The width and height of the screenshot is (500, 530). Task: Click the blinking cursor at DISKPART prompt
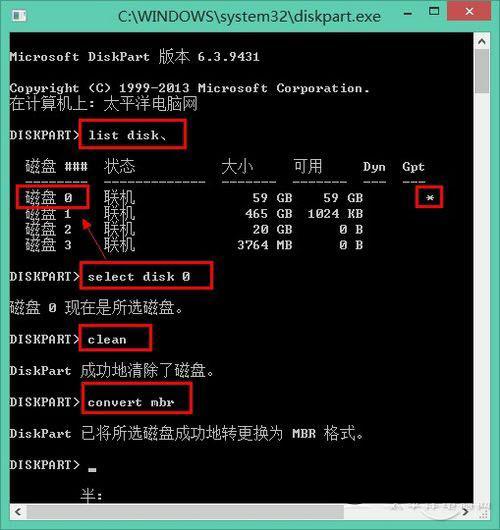92,469
